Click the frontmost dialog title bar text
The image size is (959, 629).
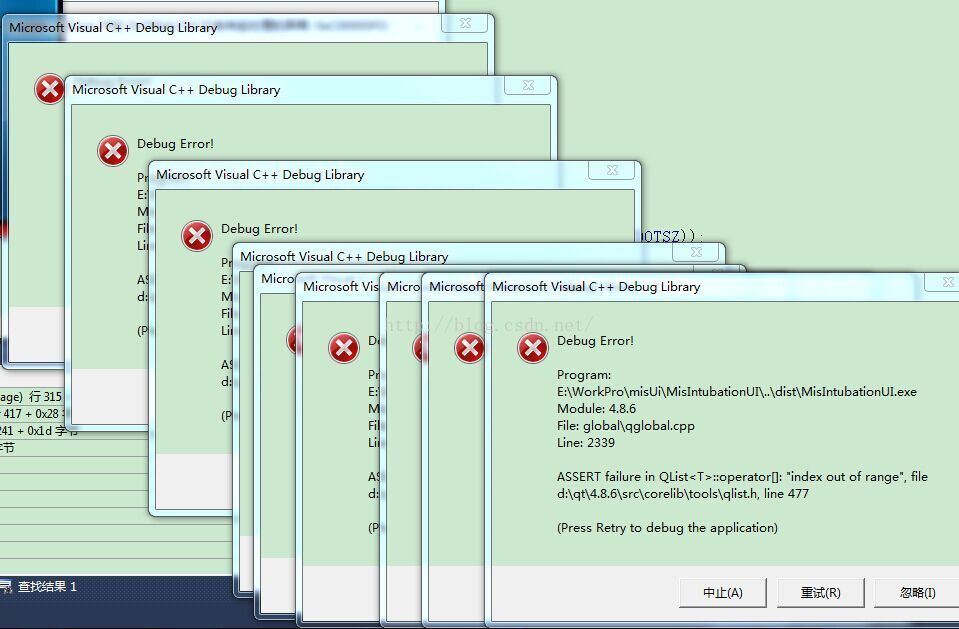coord(596,286)
